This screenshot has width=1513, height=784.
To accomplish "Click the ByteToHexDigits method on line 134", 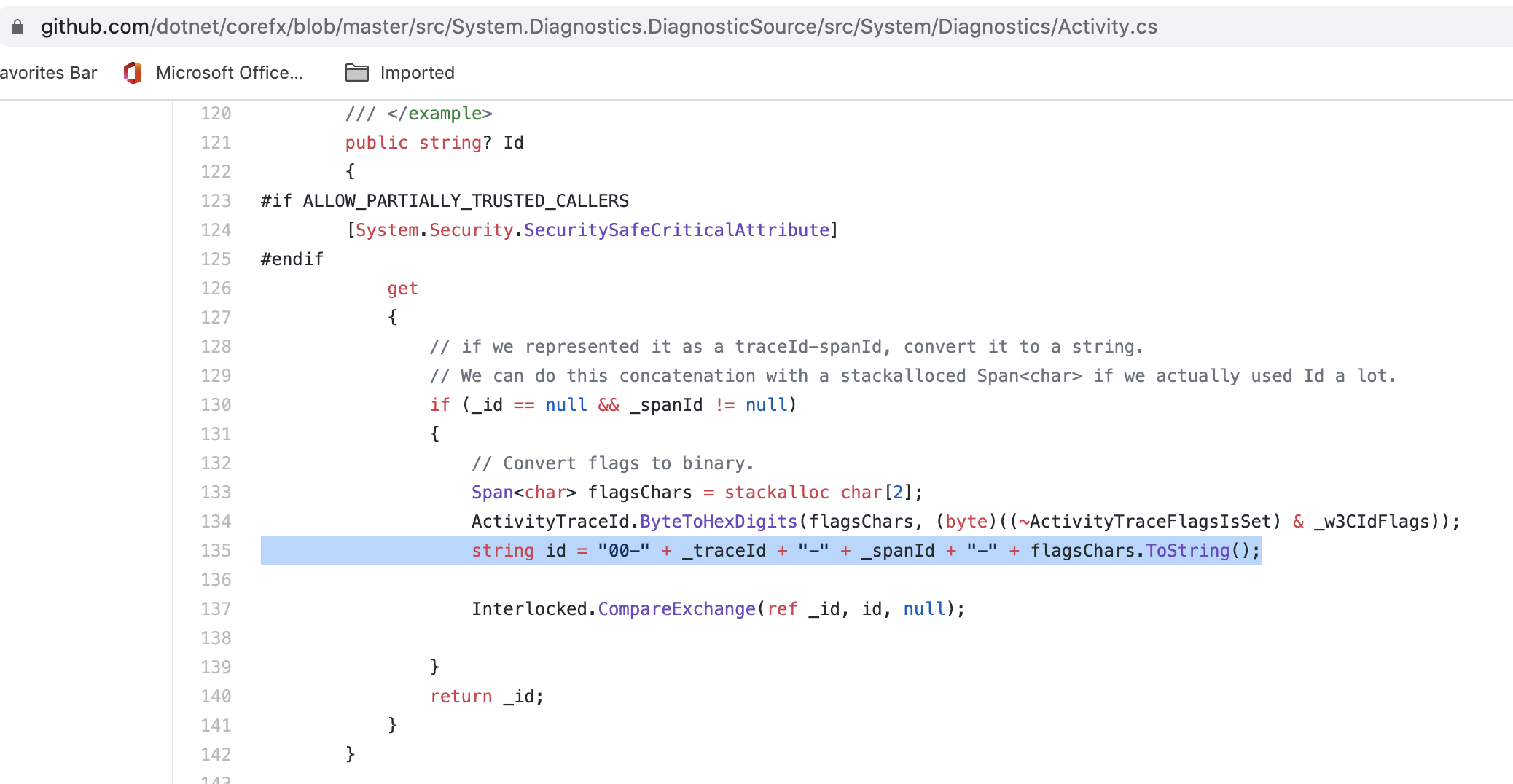I will point(717,521).
